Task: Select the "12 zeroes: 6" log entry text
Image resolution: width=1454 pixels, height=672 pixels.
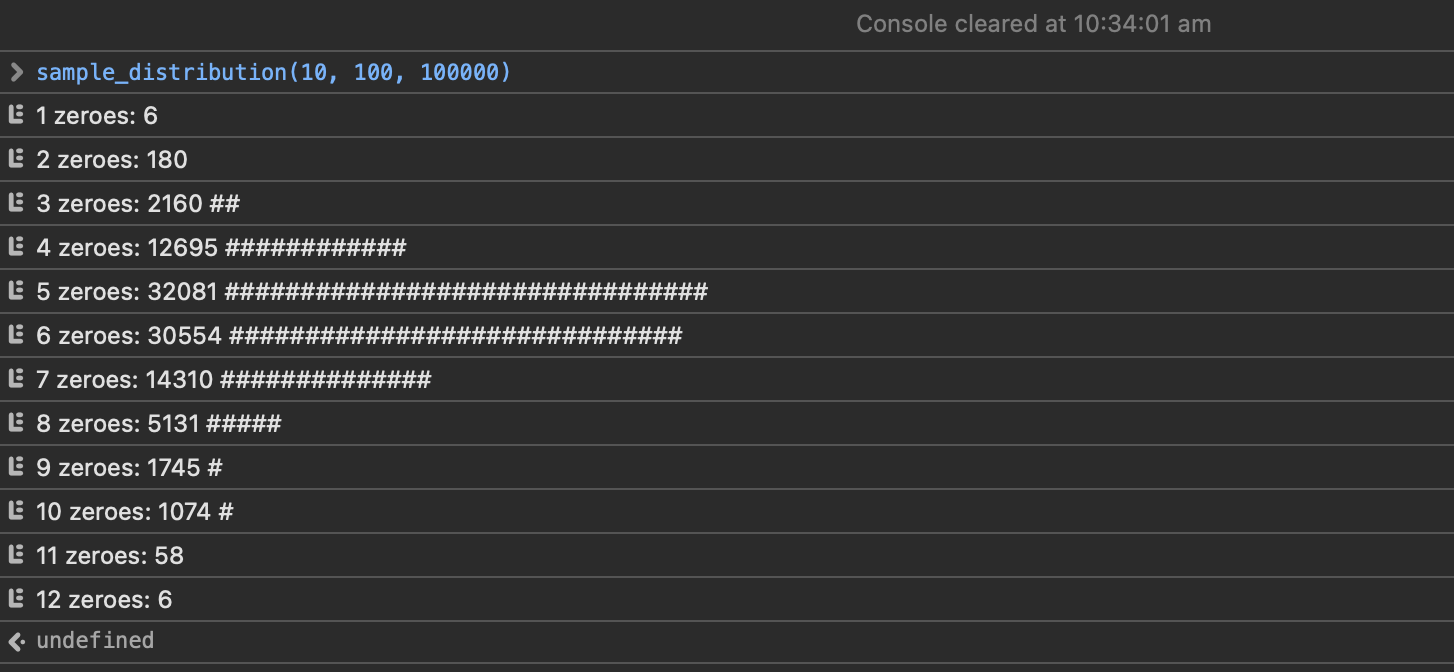Action: pyautogui.click(x=104, y=599)
